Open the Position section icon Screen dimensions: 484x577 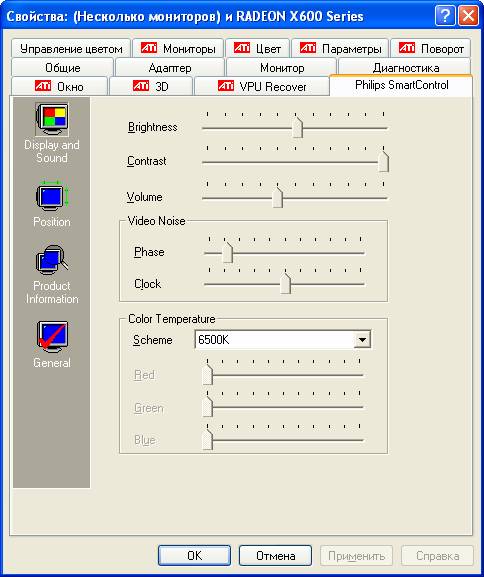coord(52,197)
